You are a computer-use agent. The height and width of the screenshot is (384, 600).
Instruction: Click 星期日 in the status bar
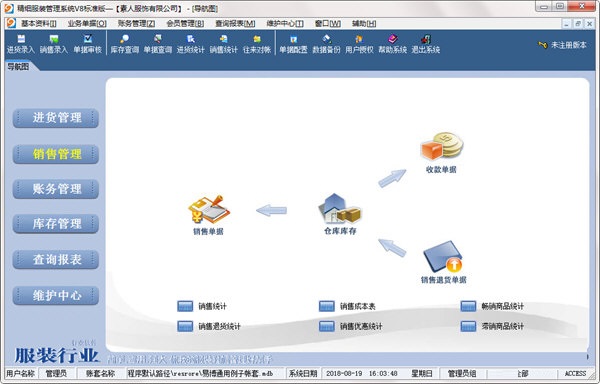point(421,374)
